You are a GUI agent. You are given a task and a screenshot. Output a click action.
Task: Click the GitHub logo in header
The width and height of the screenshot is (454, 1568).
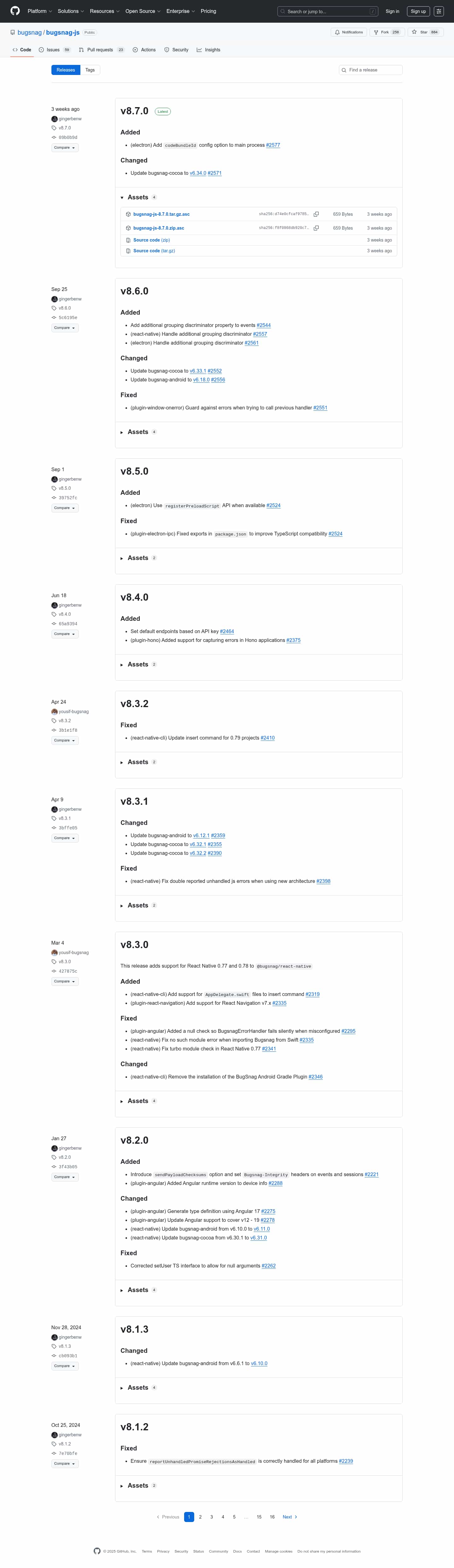click(x=15, y=11)
